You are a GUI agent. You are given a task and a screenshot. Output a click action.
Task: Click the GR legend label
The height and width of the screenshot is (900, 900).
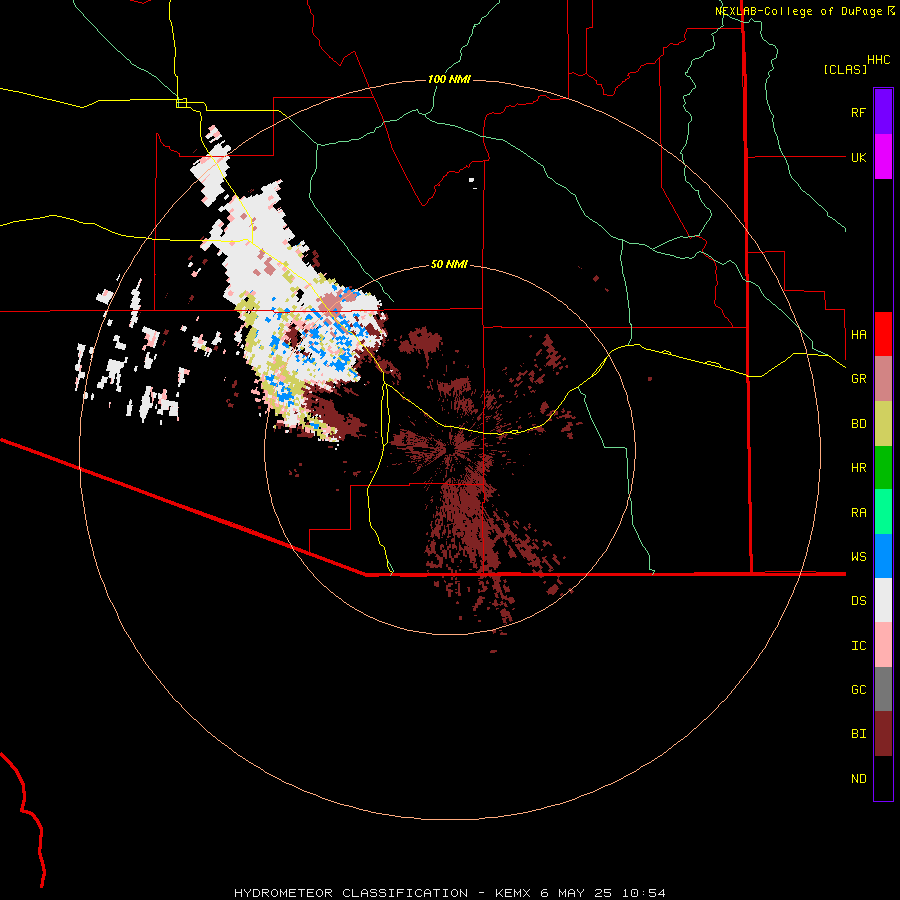click(x=858, y=379)
